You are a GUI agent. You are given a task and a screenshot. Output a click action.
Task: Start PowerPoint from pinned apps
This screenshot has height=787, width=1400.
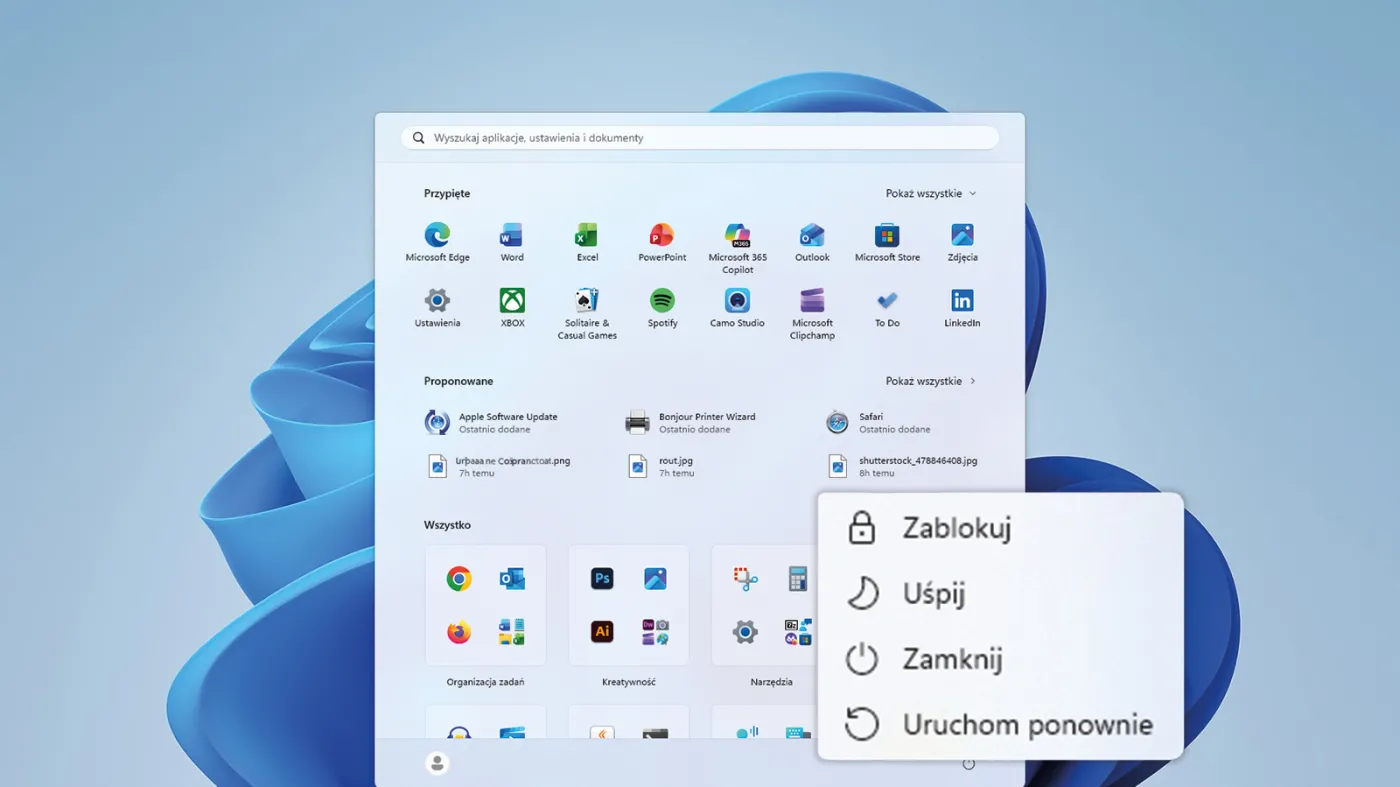[x=662, y=243]
